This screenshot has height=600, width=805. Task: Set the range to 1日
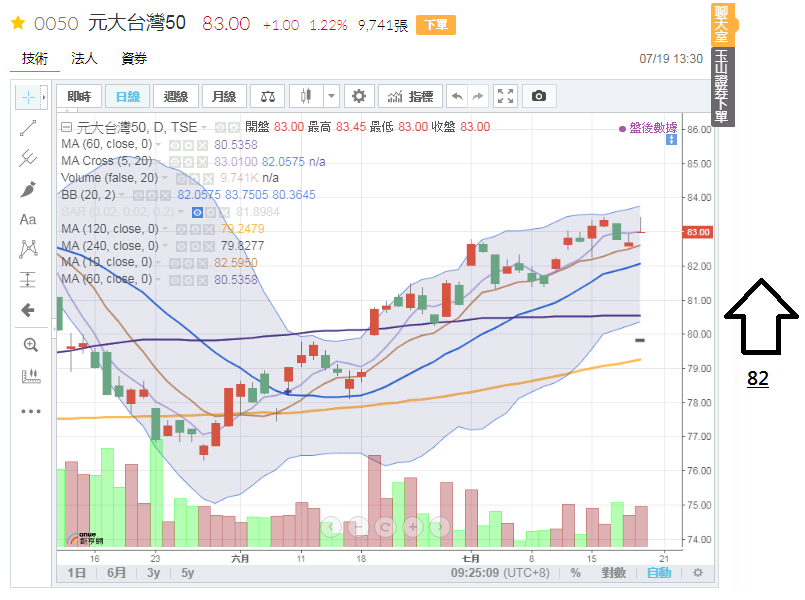point(77,573)
